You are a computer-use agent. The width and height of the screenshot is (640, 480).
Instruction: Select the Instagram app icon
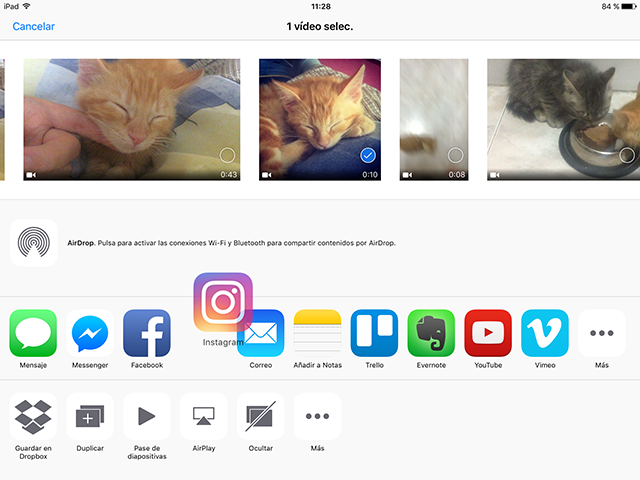[223, 302]
